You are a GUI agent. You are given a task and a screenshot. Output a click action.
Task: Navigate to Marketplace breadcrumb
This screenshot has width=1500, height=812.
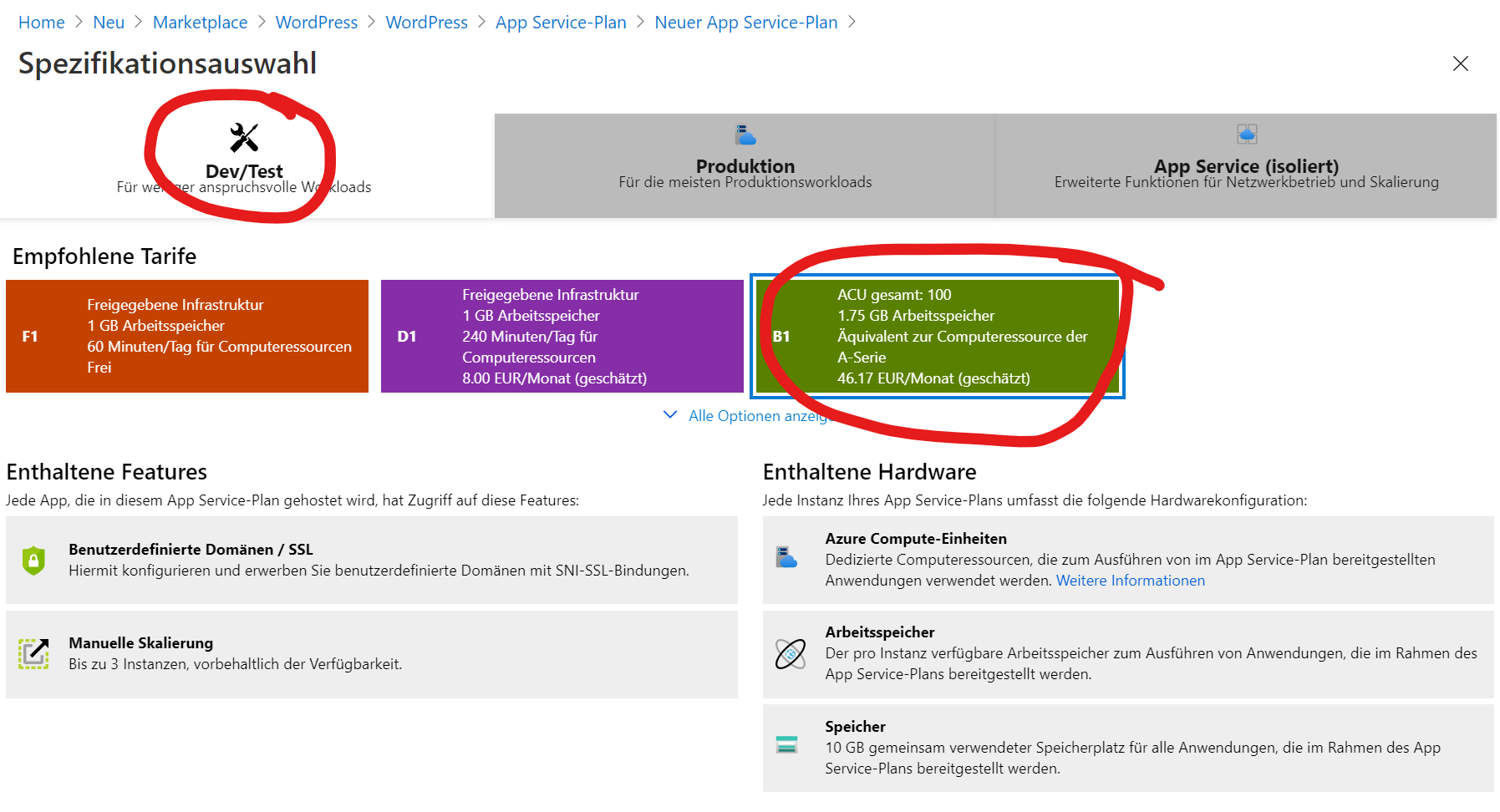tap(200, 23)
